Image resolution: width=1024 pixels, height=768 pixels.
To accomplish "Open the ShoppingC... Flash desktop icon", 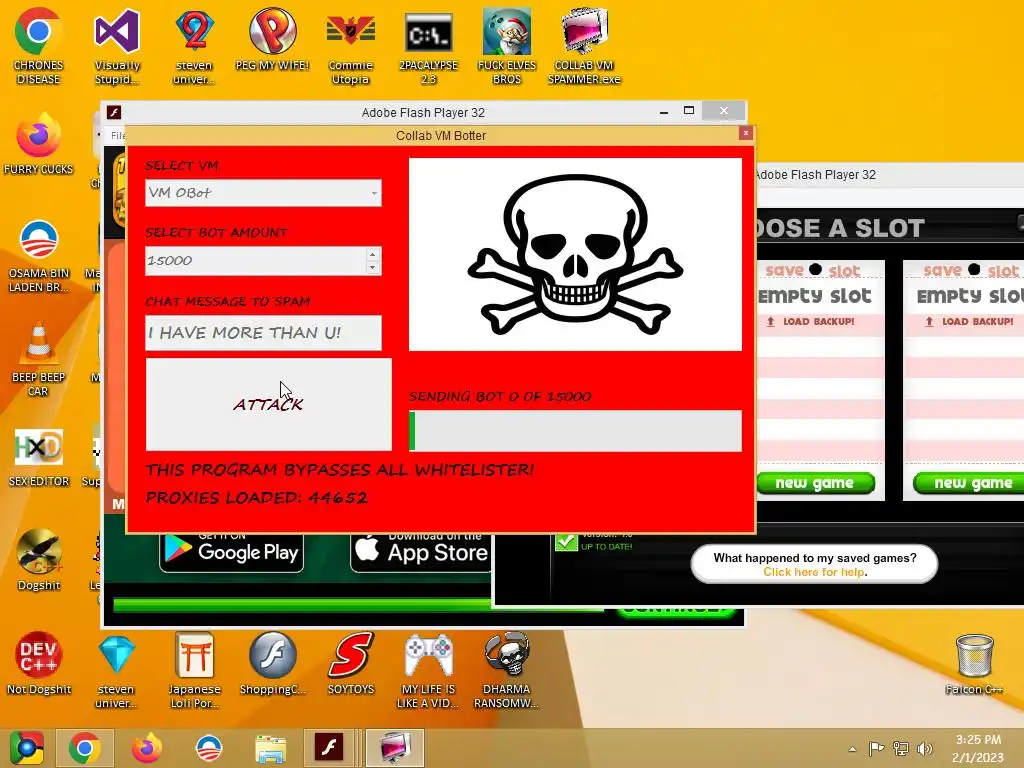I will coord(272,664).
